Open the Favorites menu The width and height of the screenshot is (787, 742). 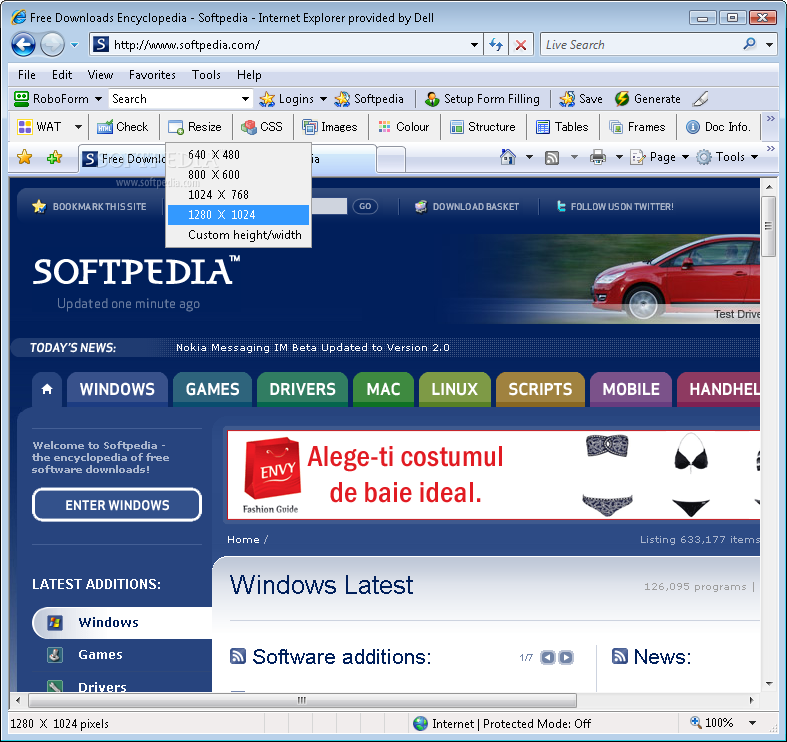point(152,75)
